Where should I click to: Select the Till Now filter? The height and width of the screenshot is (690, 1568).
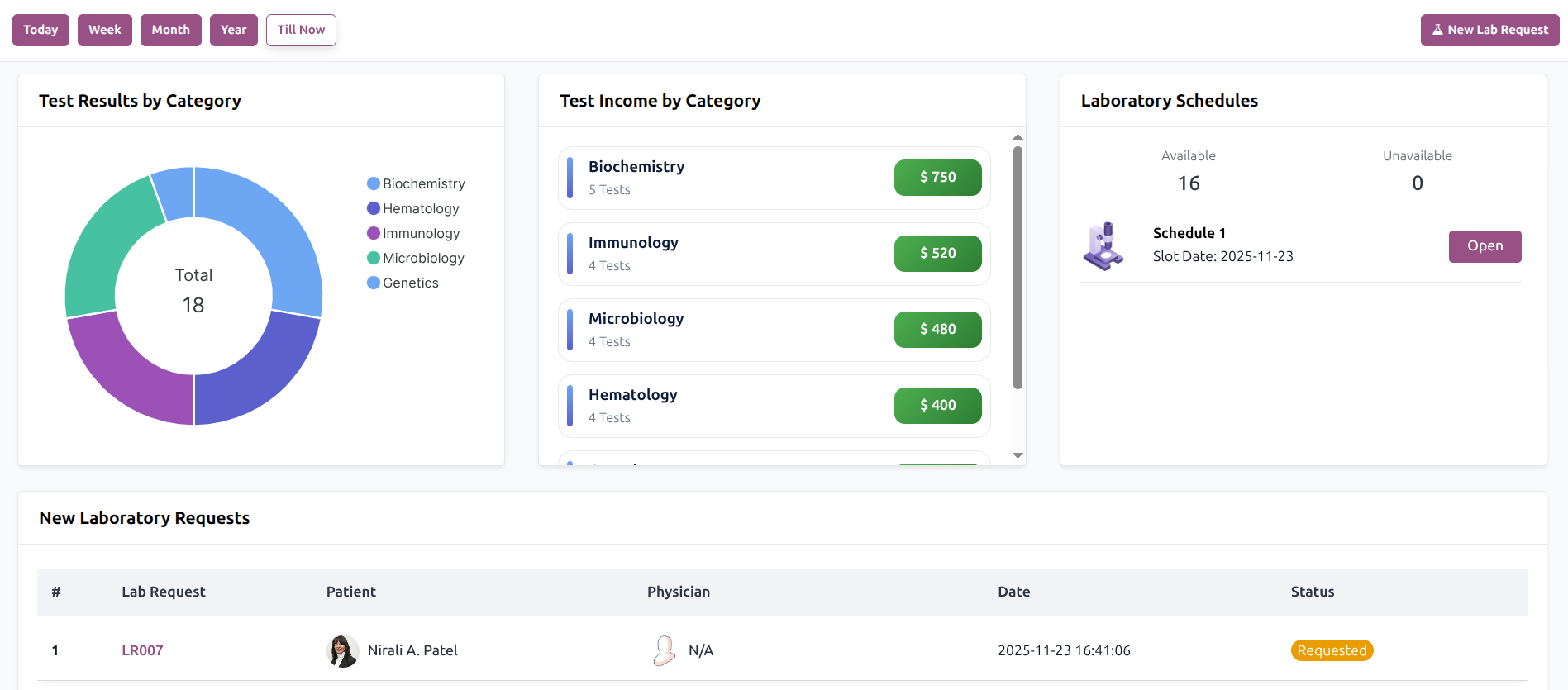tap(301, 30)
